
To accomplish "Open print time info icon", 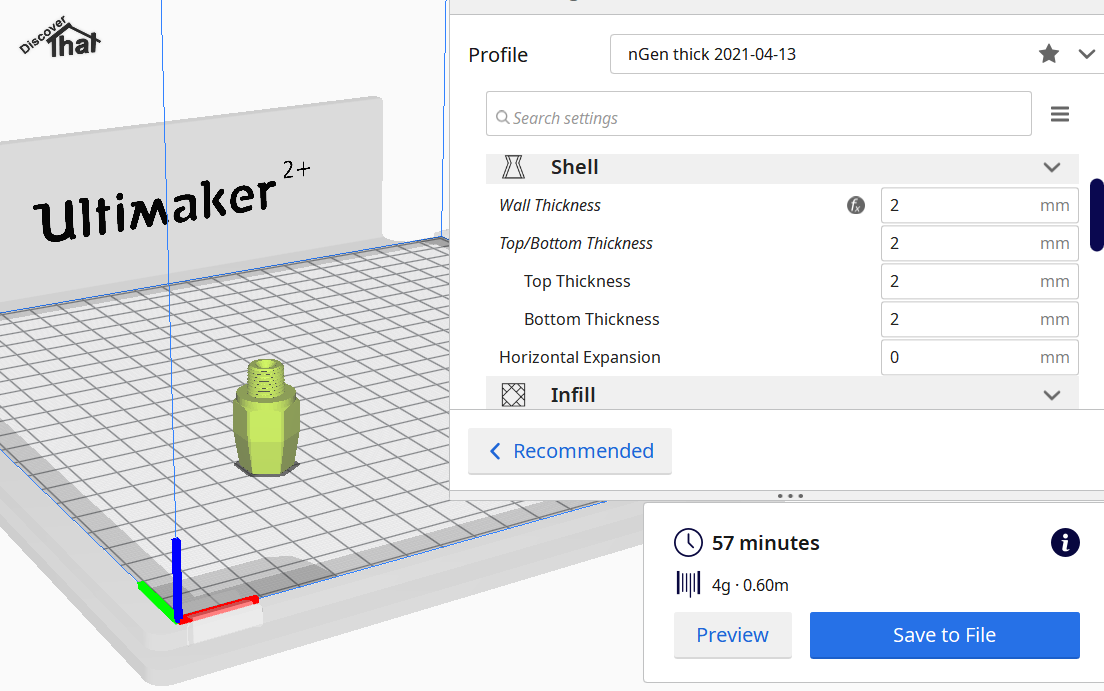I will [1065, 542].
